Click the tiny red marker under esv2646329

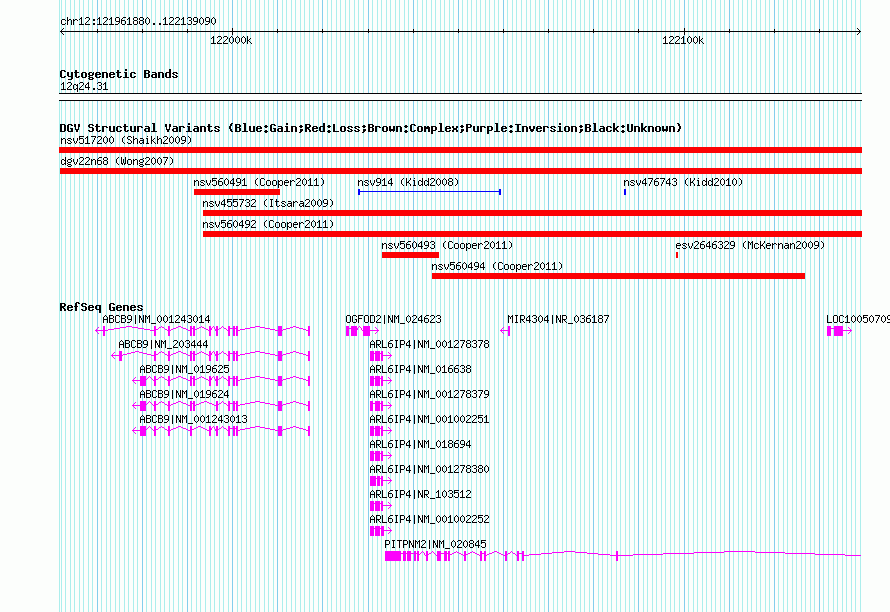point(677,255)
